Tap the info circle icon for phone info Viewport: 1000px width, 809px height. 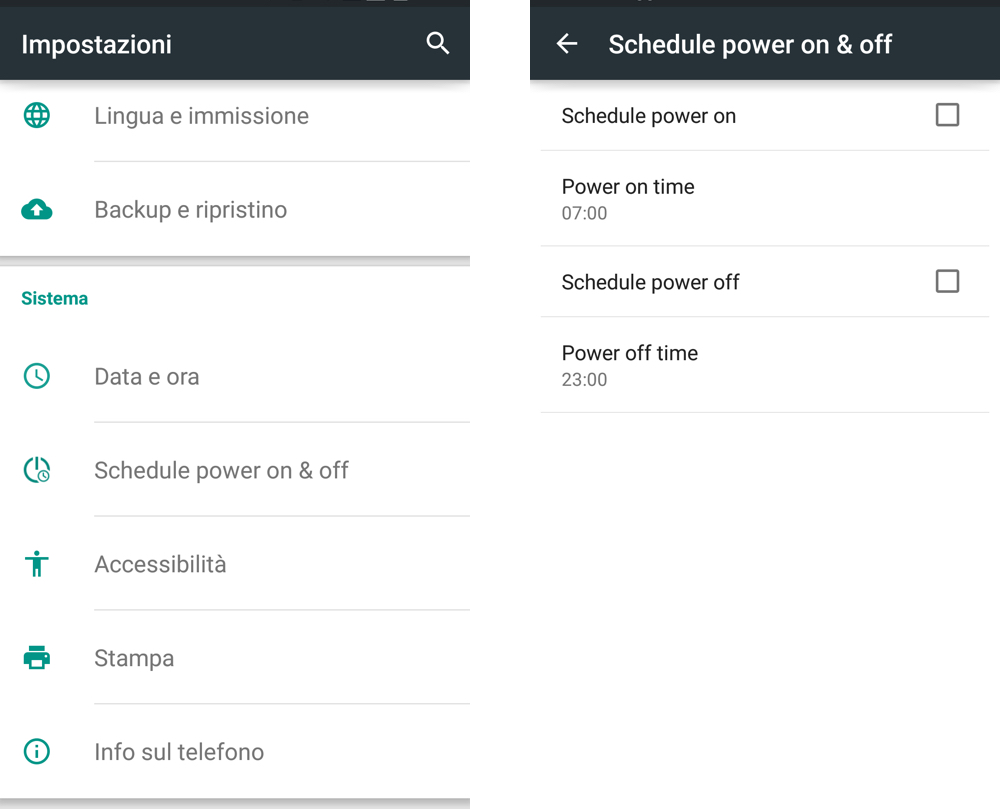coord(37,752)
